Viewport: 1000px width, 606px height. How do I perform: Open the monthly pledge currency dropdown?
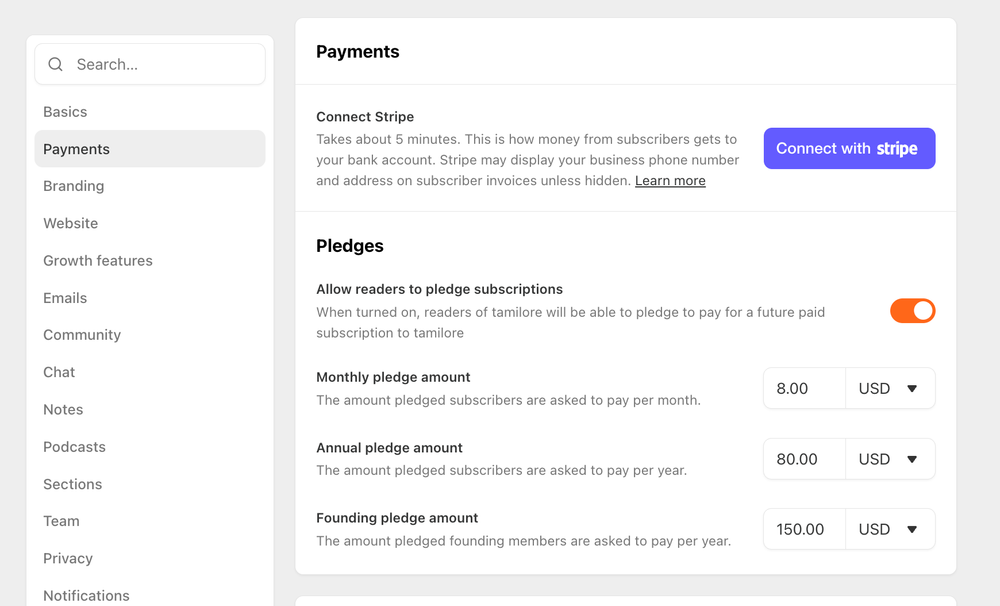pos(890,388)
